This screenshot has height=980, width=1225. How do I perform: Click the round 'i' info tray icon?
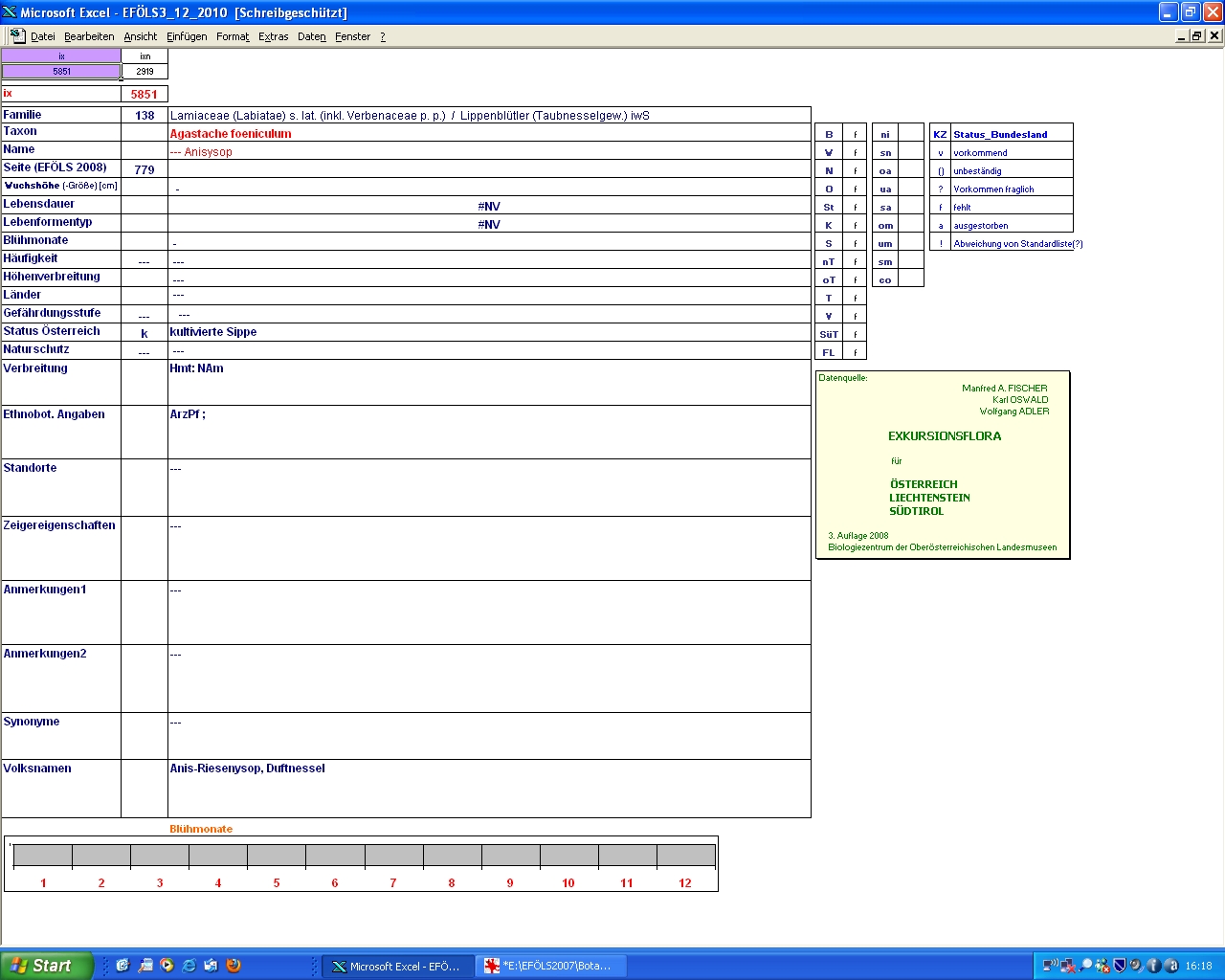[1153, 966]
